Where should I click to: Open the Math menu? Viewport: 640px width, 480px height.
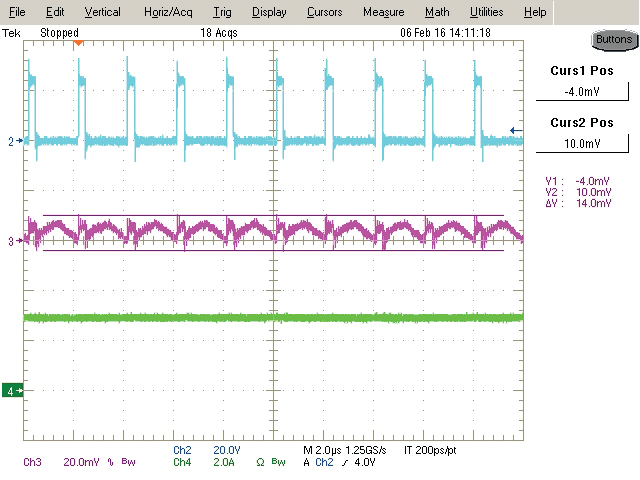(x=436, y=12)
